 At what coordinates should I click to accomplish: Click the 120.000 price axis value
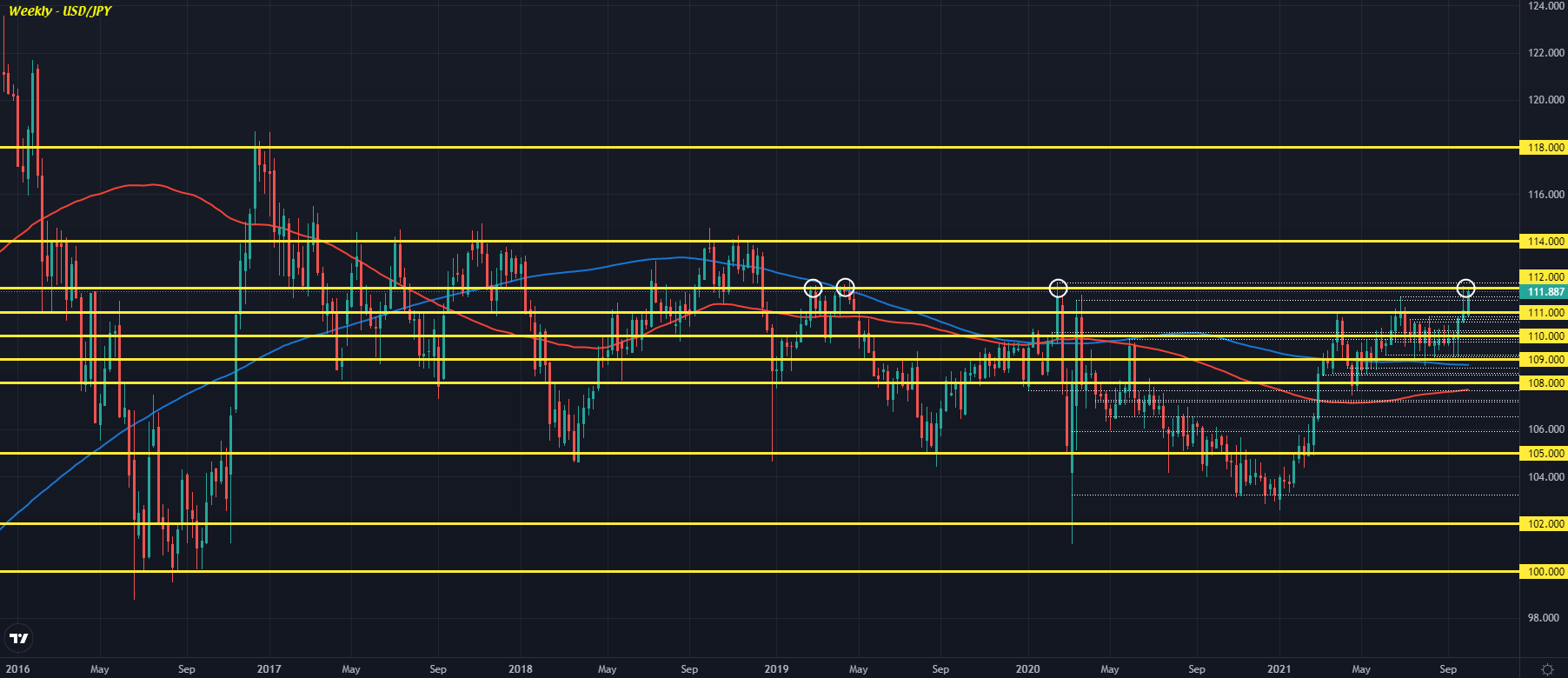tap(1546, 100)
